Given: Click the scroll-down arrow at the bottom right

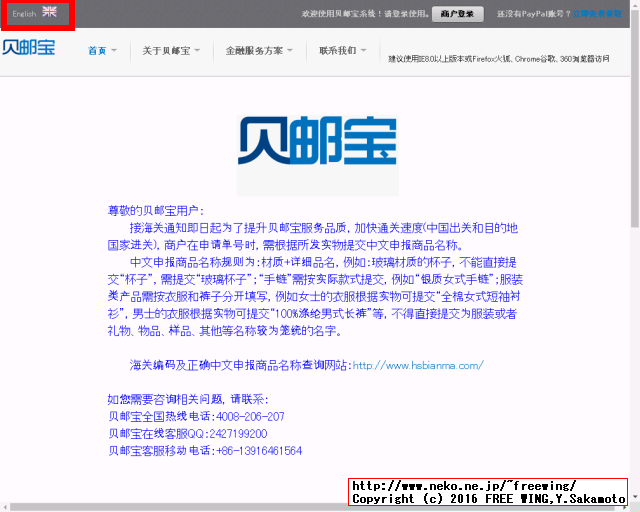Looking at the screenshot, I should pyautogui.click(x=635, y=497).
